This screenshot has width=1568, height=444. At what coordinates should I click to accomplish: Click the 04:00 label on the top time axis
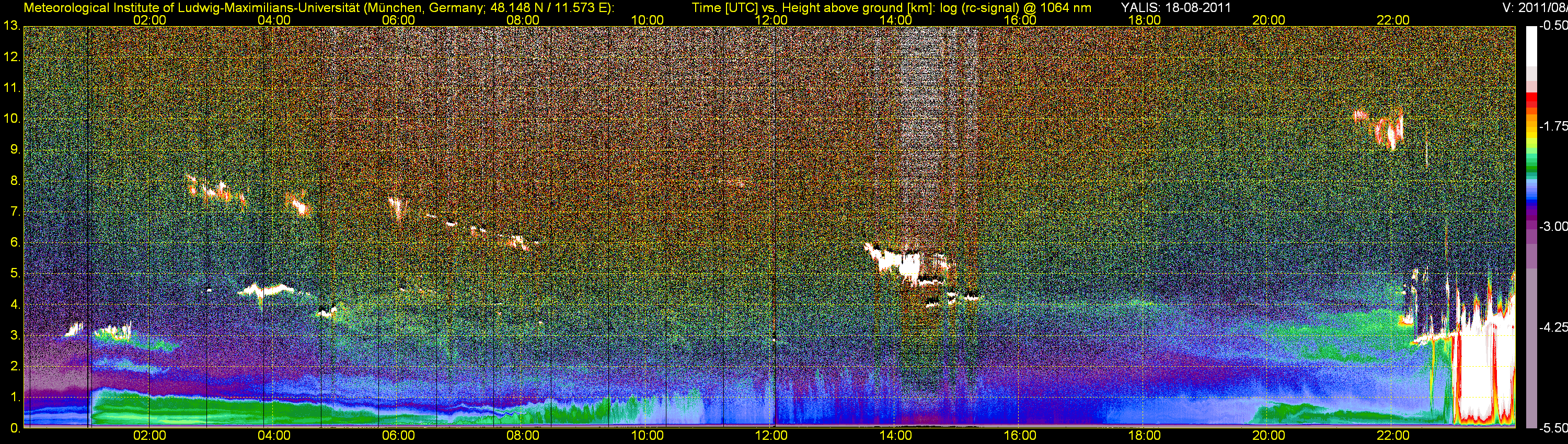[274, 20]
